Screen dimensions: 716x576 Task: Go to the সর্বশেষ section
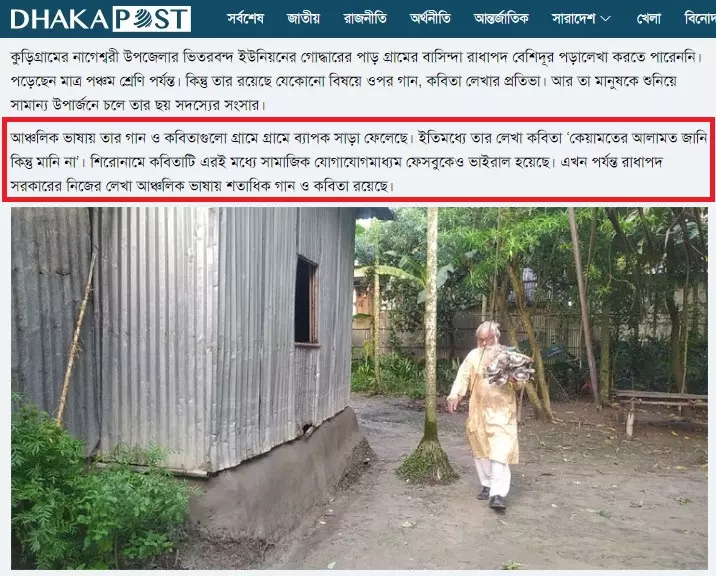[246, 18]
